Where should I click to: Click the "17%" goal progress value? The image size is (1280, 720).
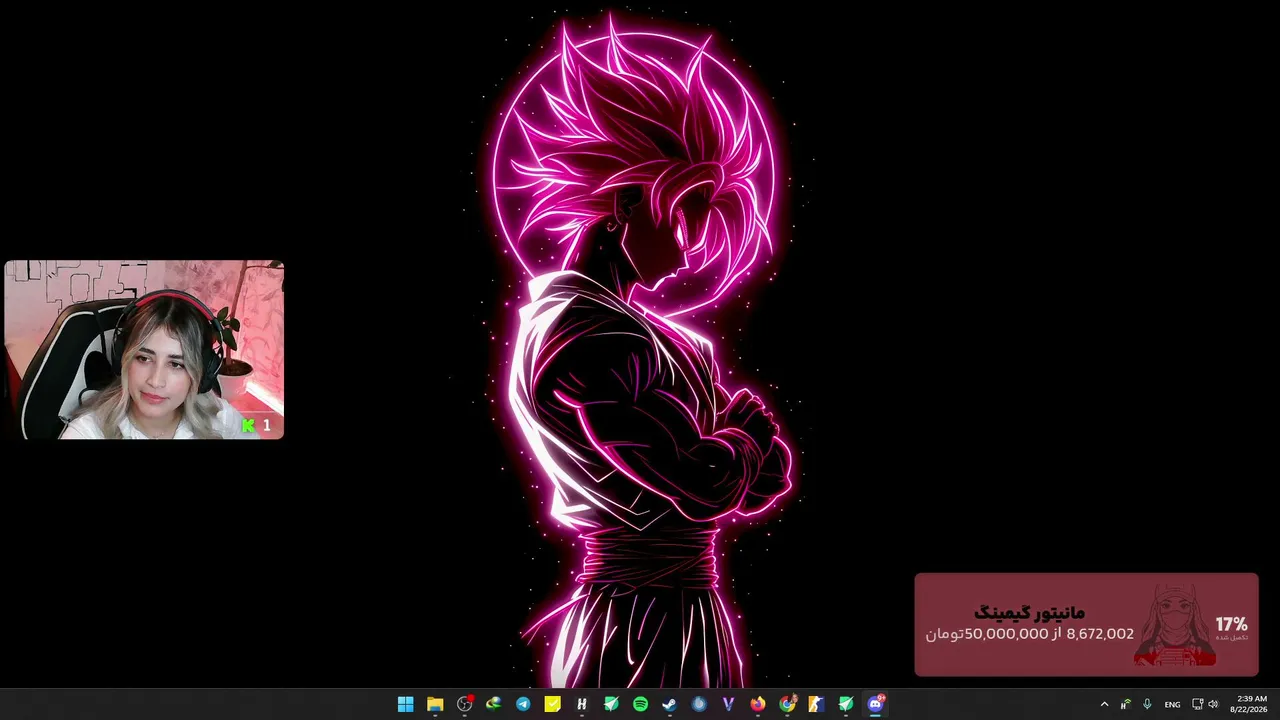1232,624
